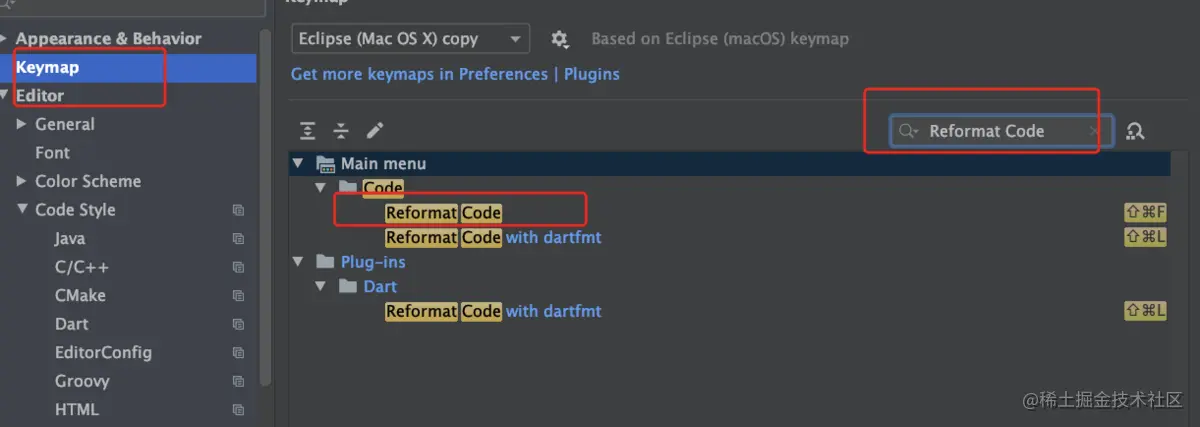1200x427 pixels.
Task: Click the Collapse All toolbar icon
Action: 341,131
